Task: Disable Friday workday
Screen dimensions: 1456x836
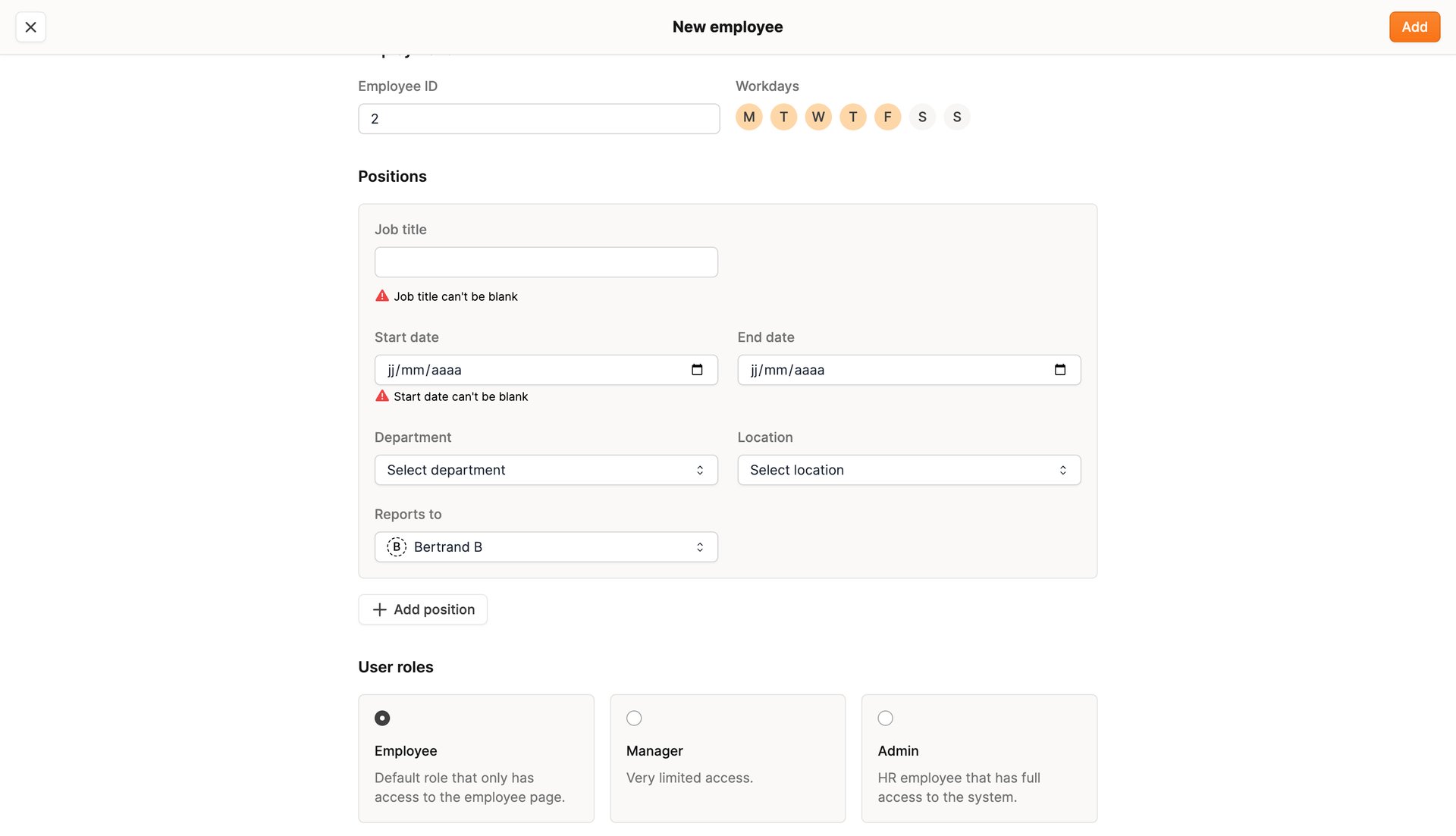Action: [x=887, y=117]
